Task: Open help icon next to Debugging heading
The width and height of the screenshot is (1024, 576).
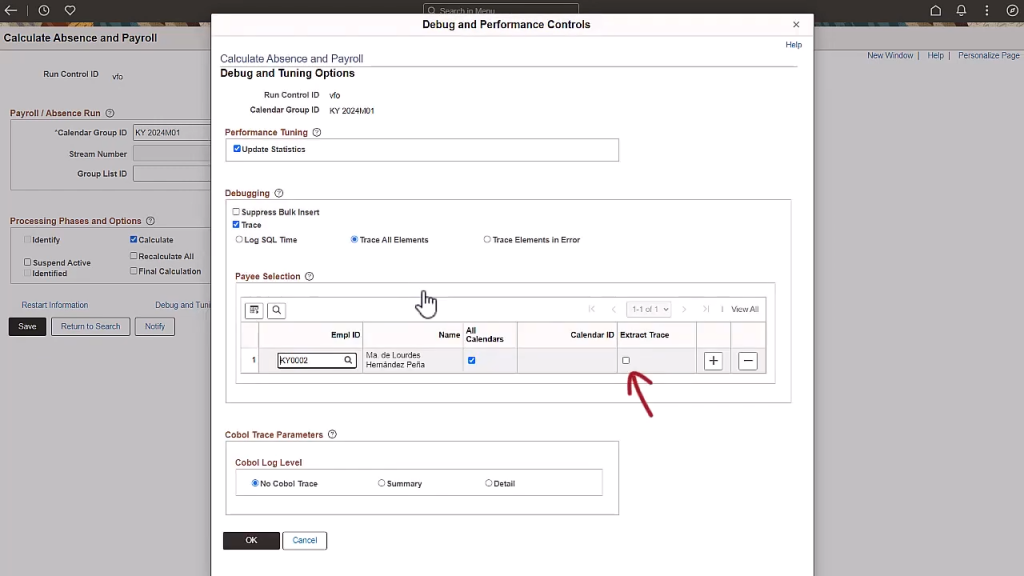Action: [279, 193]
